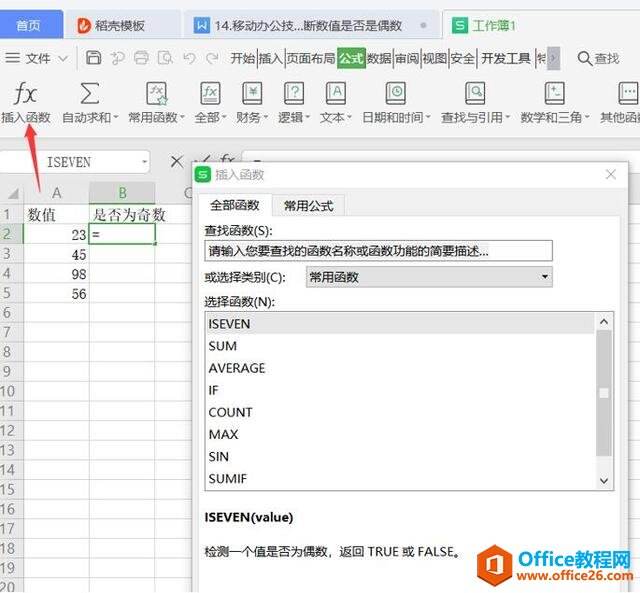This screenshot has height=593, width=640.
Task: Expand the 自动求和 dropdown arrow
Action: coord(116,118)
